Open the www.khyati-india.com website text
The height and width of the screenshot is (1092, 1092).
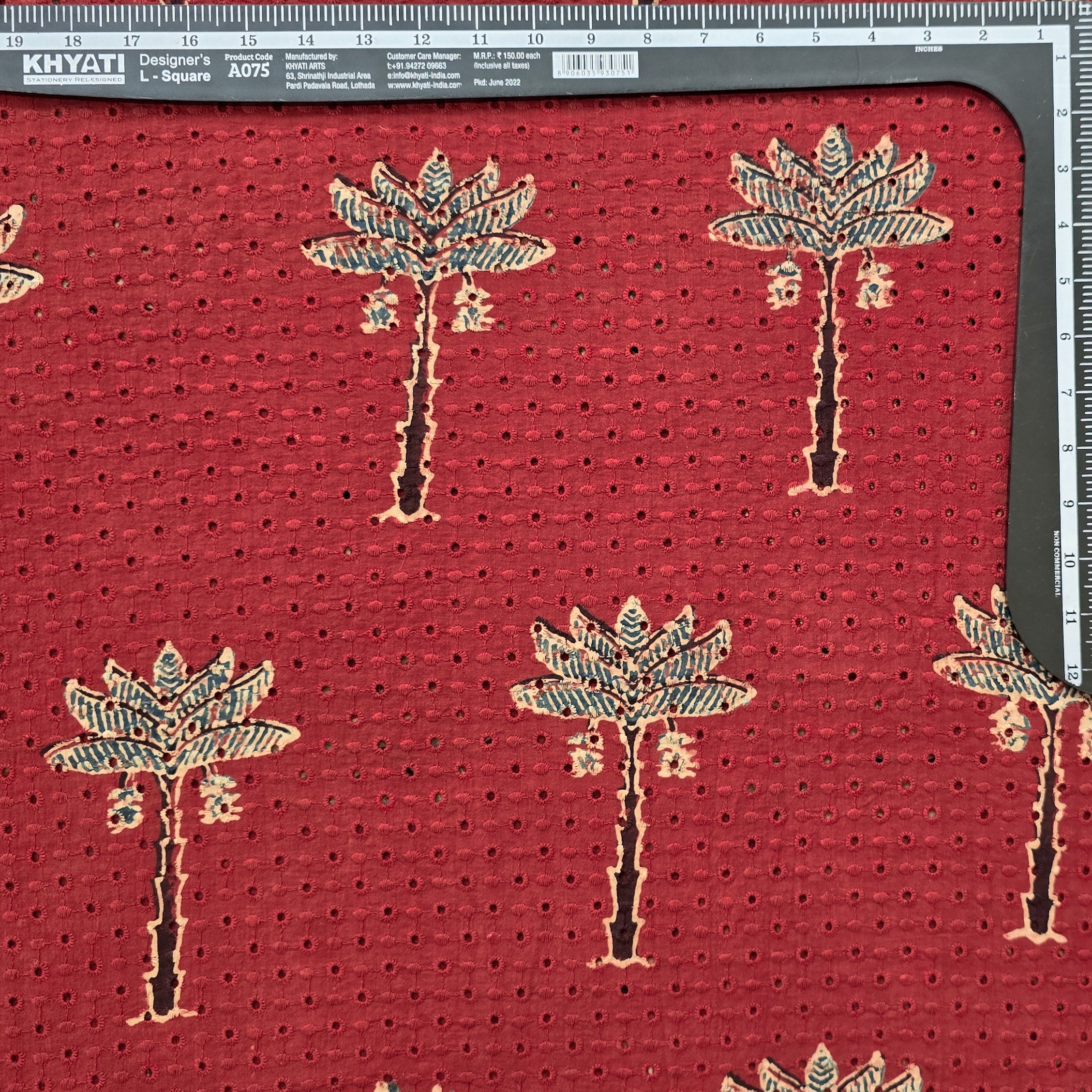click(424, 84)
